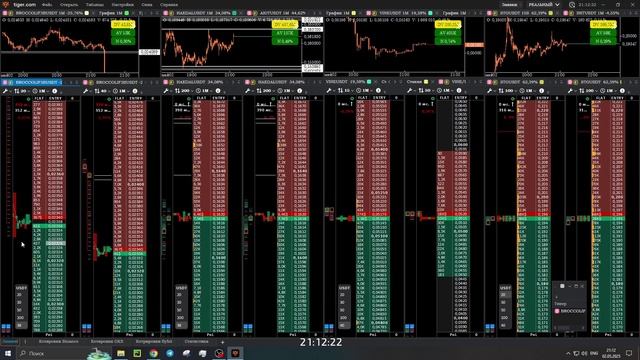This screenshot has width=640, height=360.
Task: Click green N badge on VINEUSDT chart
Action: pos(448,41)
